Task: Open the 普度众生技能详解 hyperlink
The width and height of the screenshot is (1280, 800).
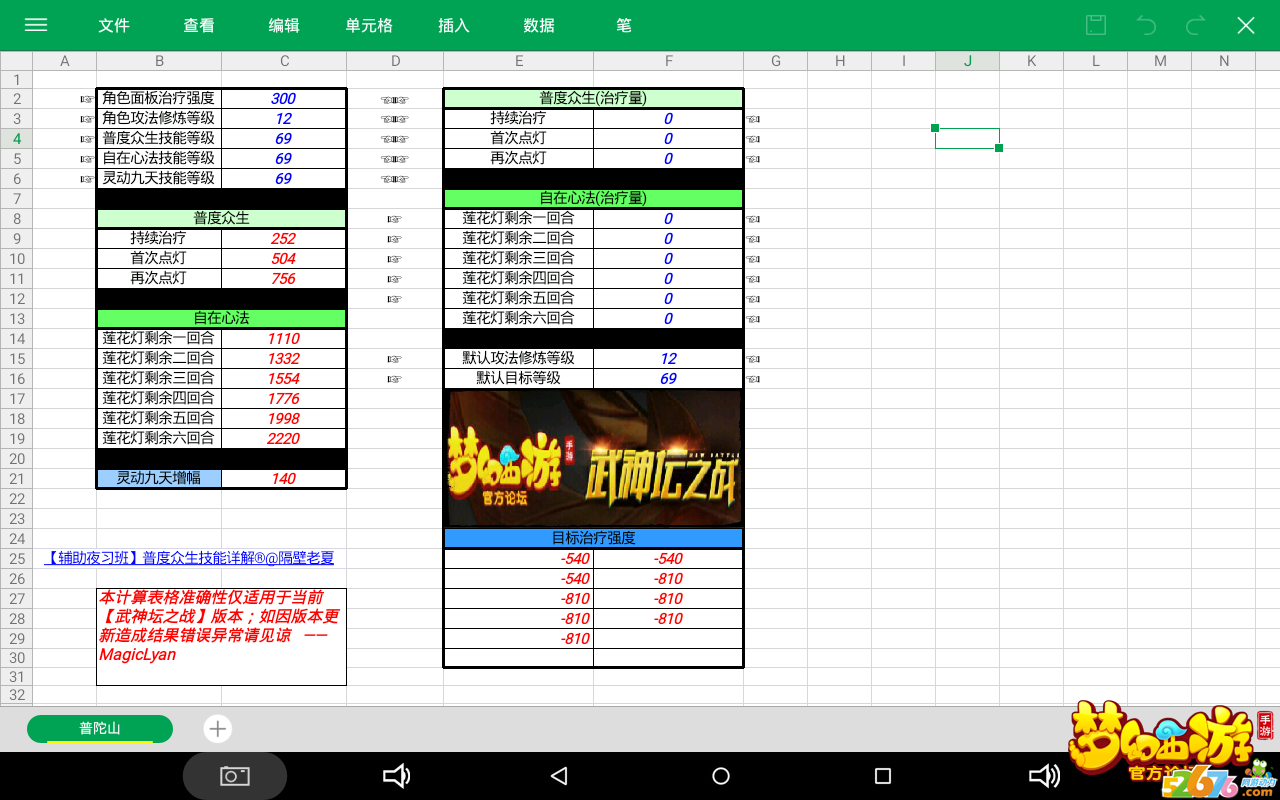Action: tap(190, 558)
